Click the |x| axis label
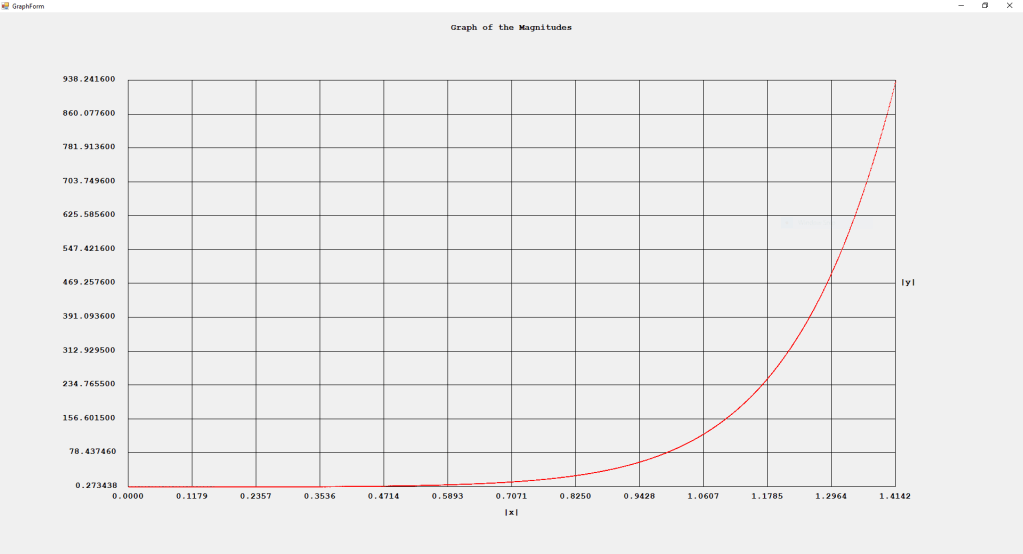1023x554 pixels. pos(511,513)
